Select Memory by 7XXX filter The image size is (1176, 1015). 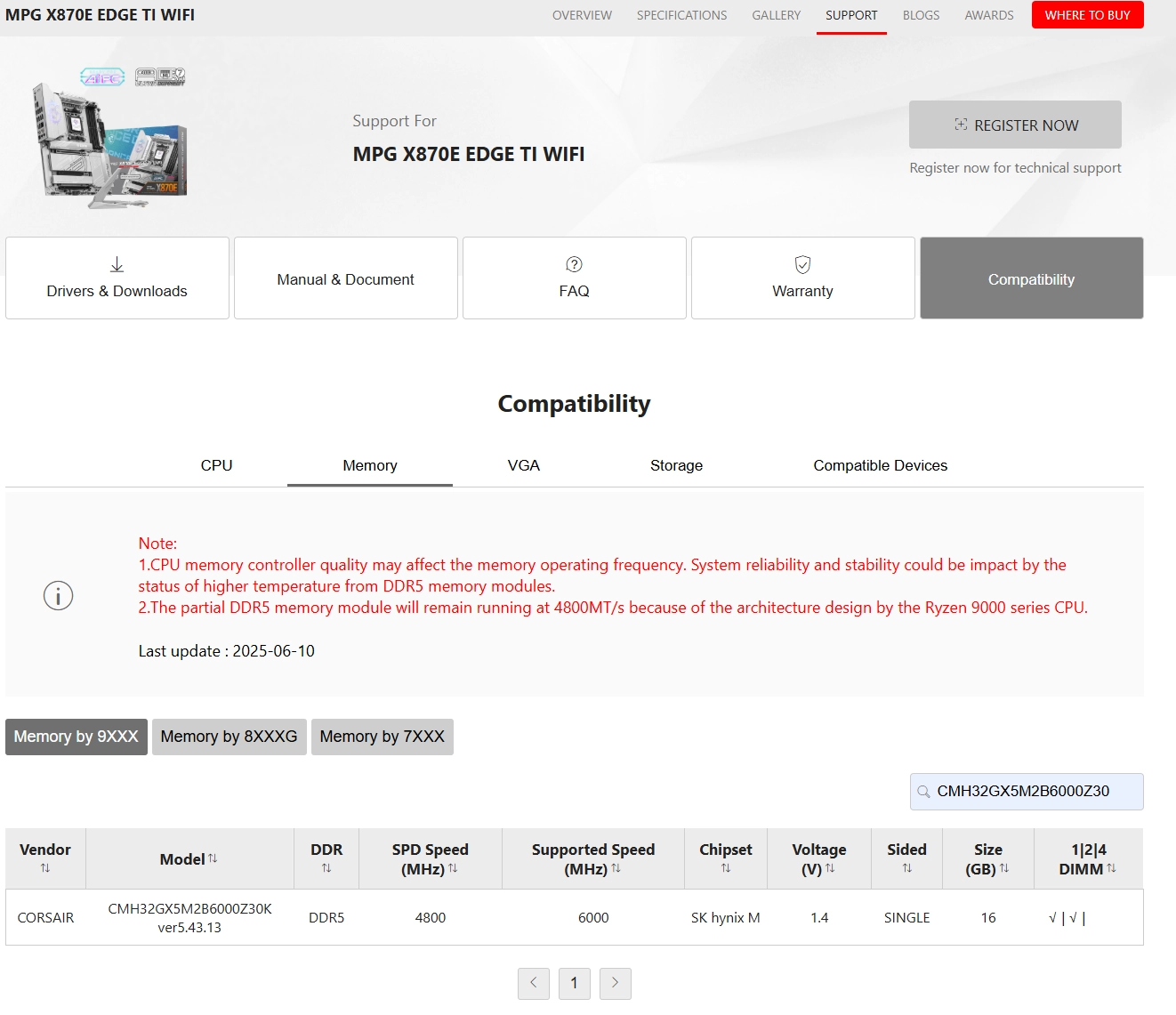tap(383, 737)
